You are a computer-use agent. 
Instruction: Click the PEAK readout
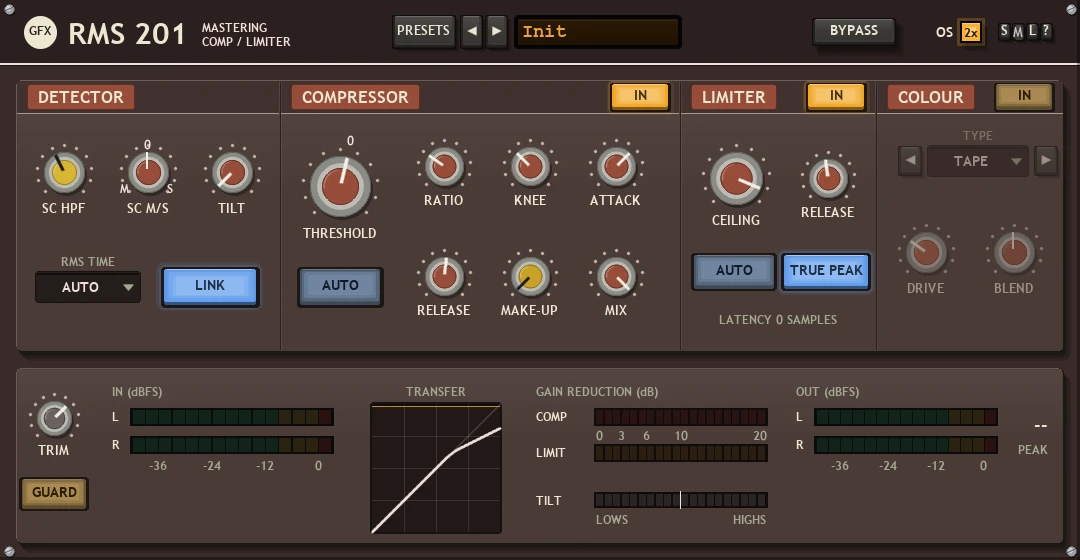point(1041,426)
